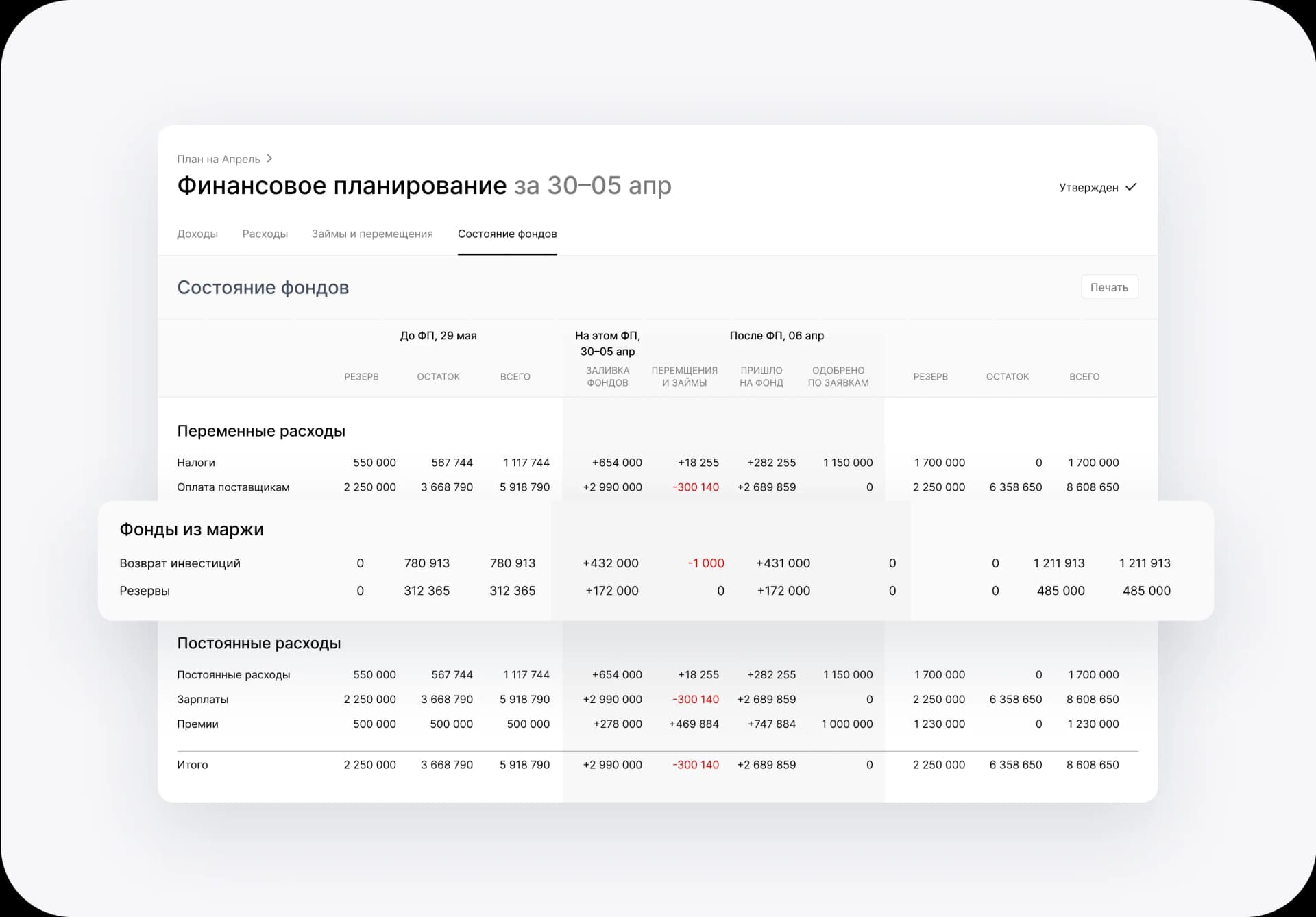Click the Заливка фондов column header
Image resolution: width=1316 pixels, height=917 pixels.
pyautogui.click(x=607, y=376)
